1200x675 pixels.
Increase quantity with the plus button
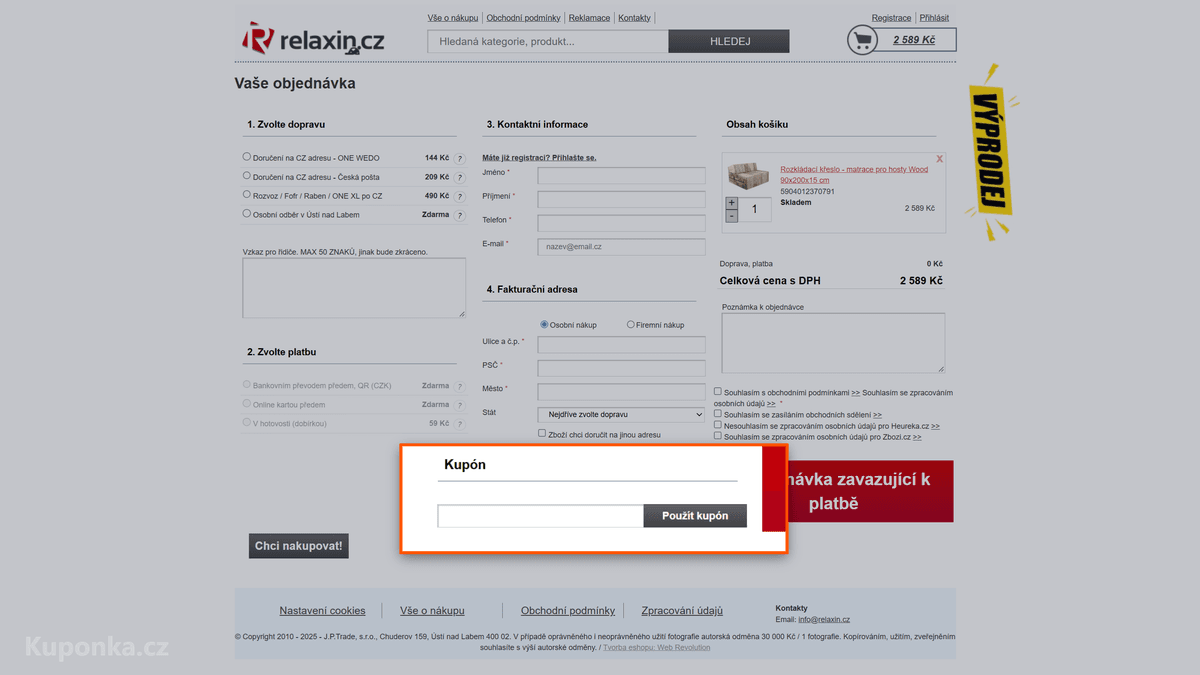point(732,203)
